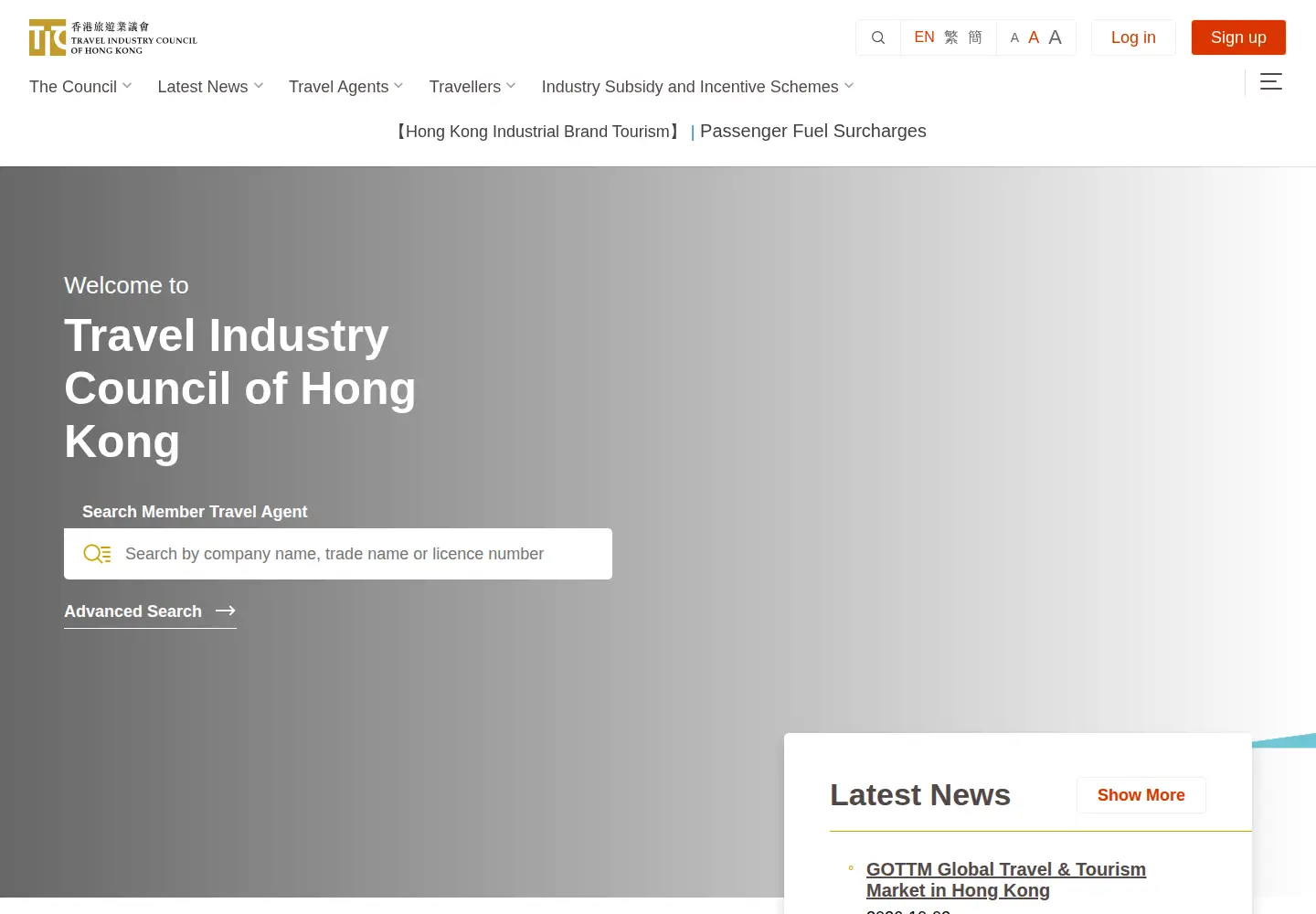Click the Search Member Travel Agent label

pos(195,512)
